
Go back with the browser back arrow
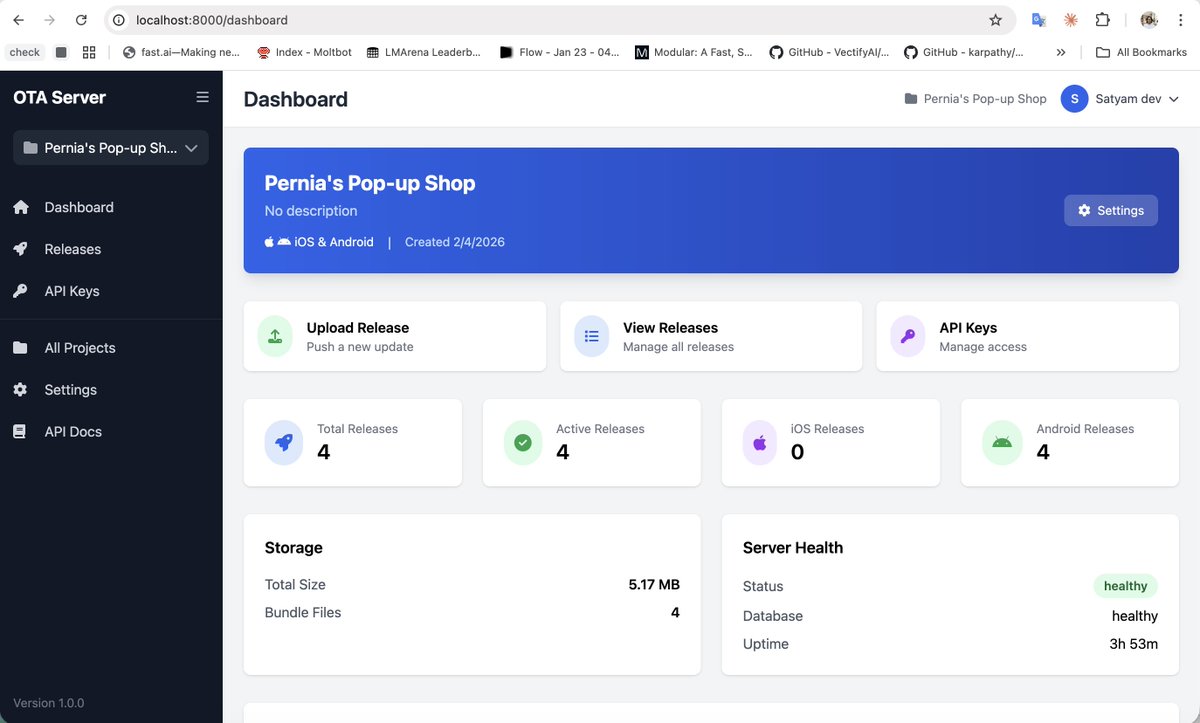(18, 20)
